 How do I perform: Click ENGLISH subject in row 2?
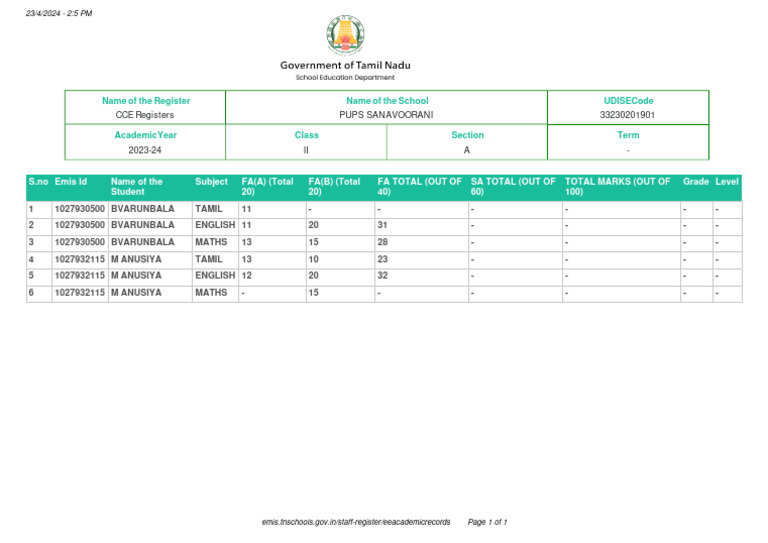215,225
